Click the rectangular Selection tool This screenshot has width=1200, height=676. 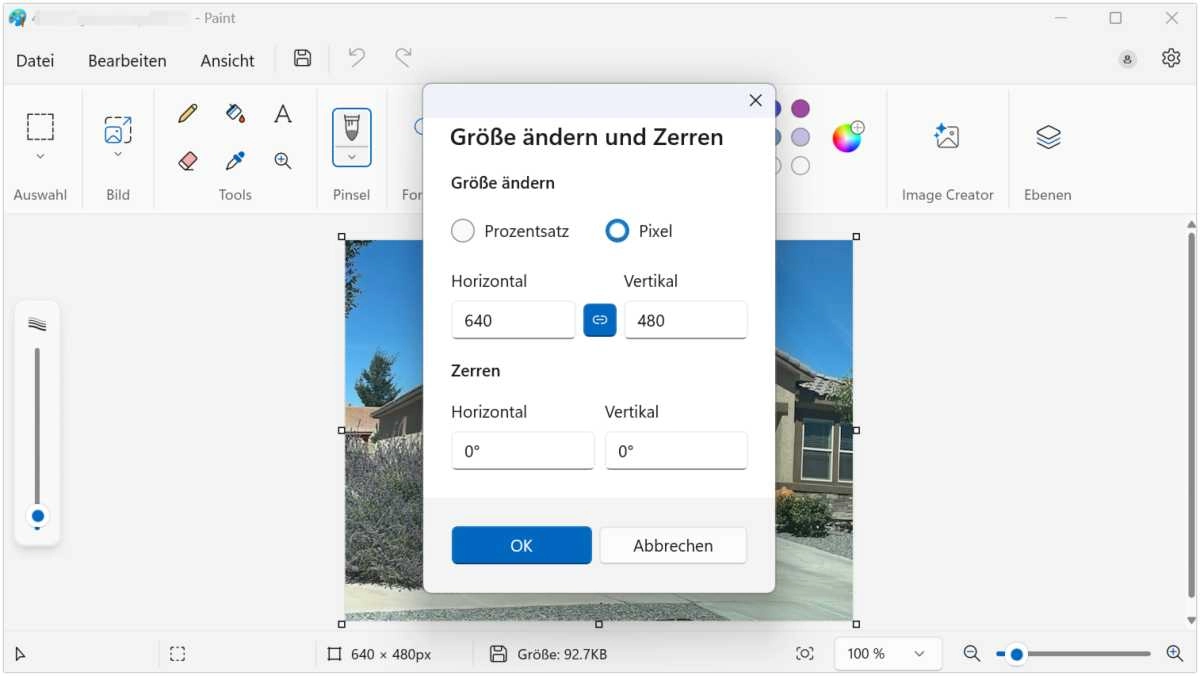coord(40,127)
